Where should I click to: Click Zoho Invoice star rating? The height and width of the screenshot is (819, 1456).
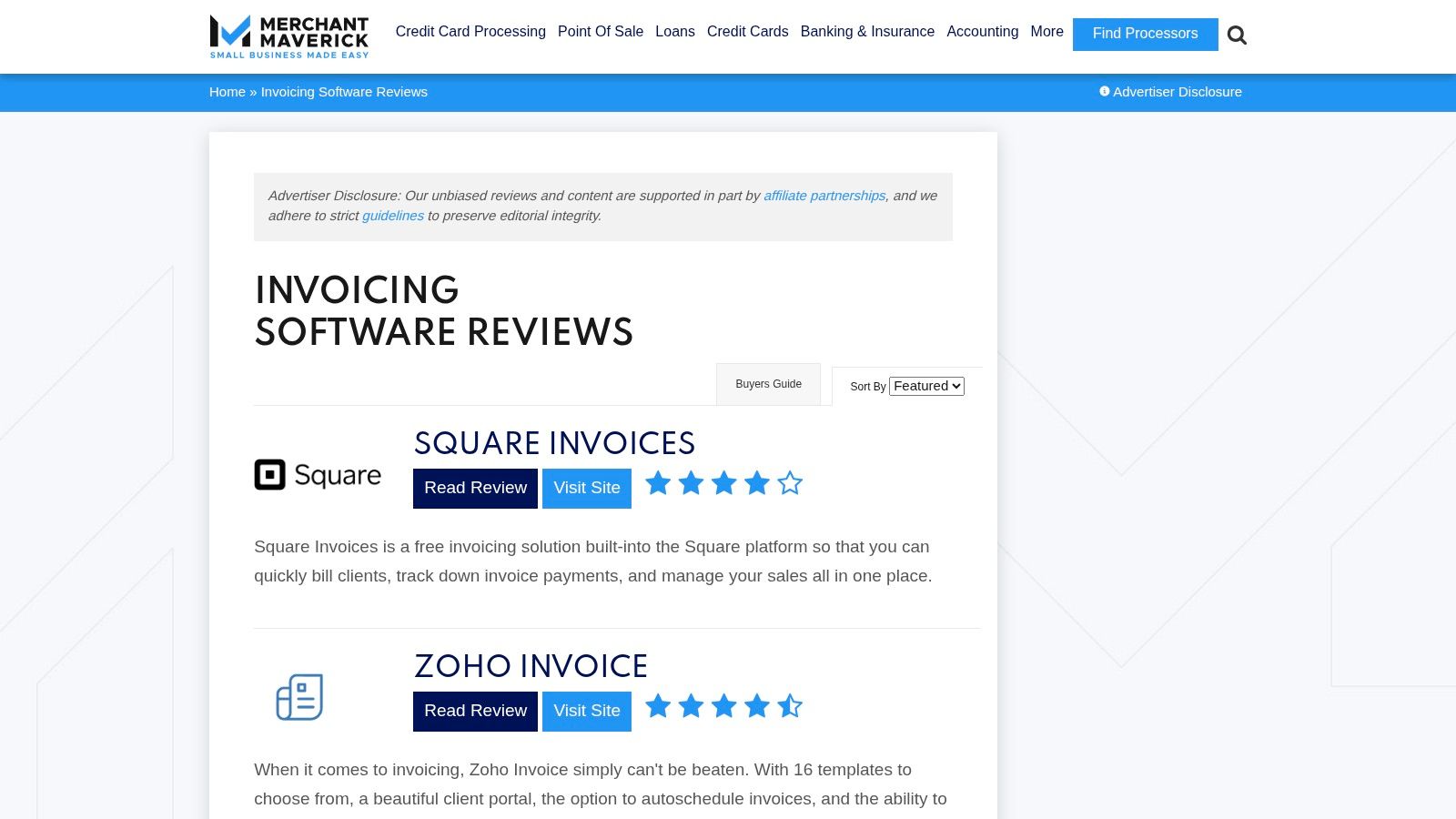click(x=723, y=706)
